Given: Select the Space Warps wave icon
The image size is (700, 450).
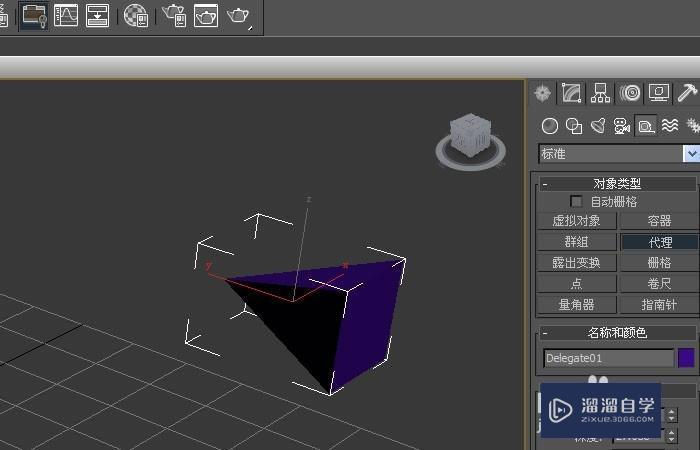Looking at the screenshot, I should 670,126.
